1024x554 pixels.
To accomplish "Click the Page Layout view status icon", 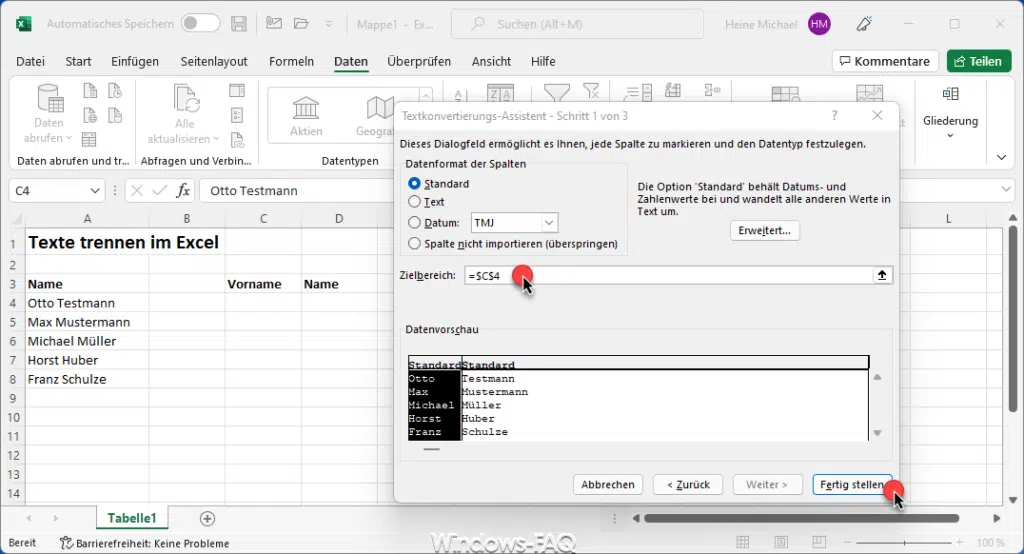I will (780, 543).
